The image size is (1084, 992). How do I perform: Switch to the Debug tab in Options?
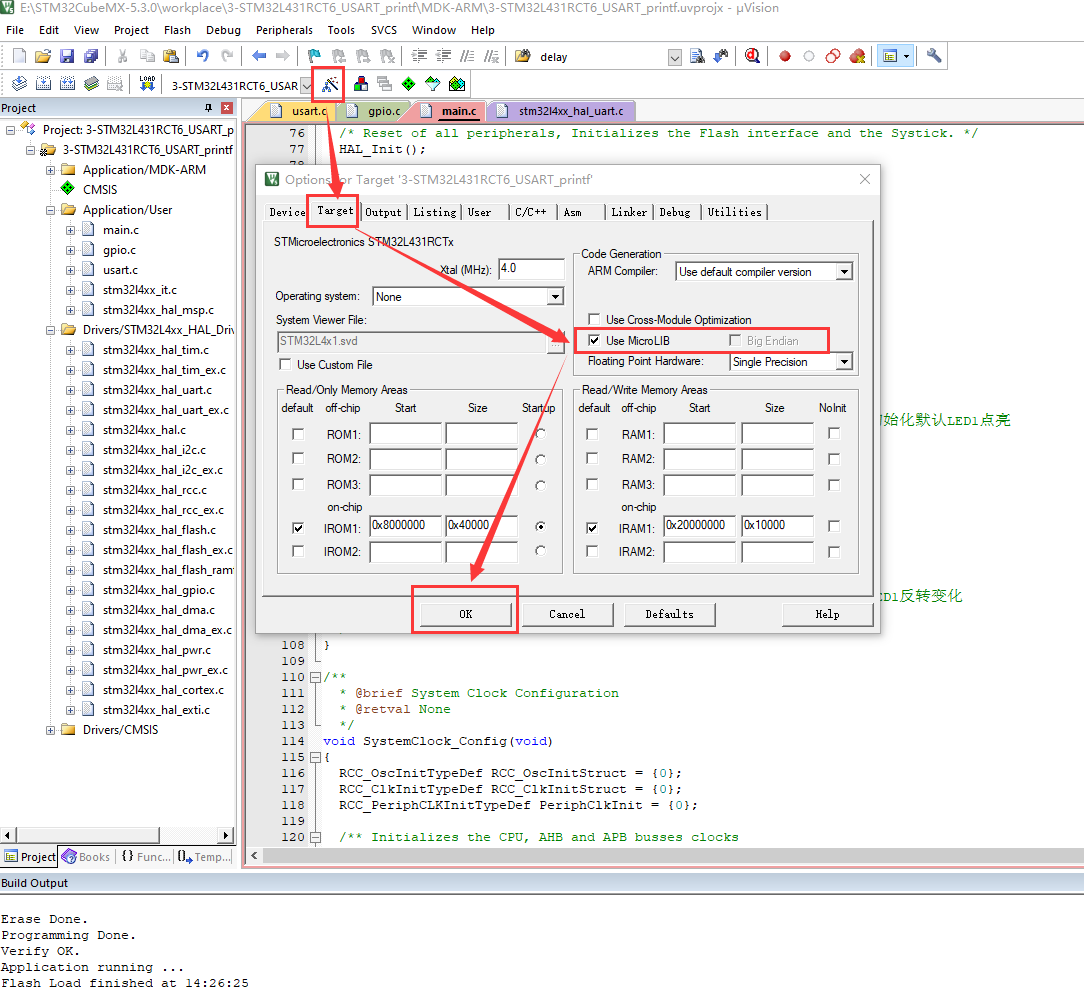coord(675,211)
